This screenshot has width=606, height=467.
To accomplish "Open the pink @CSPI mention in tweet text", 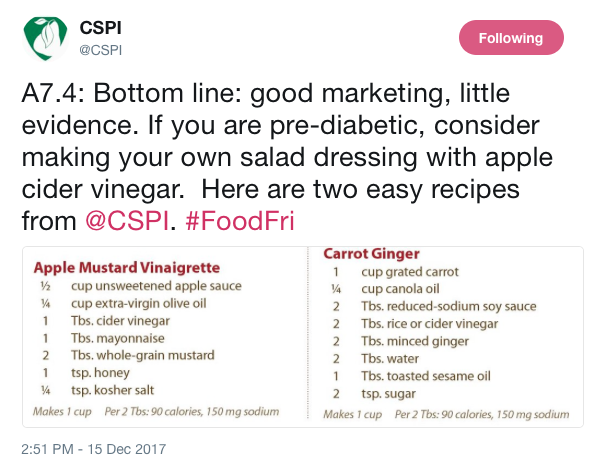I will pyautogui.click(x=127, y=221).
